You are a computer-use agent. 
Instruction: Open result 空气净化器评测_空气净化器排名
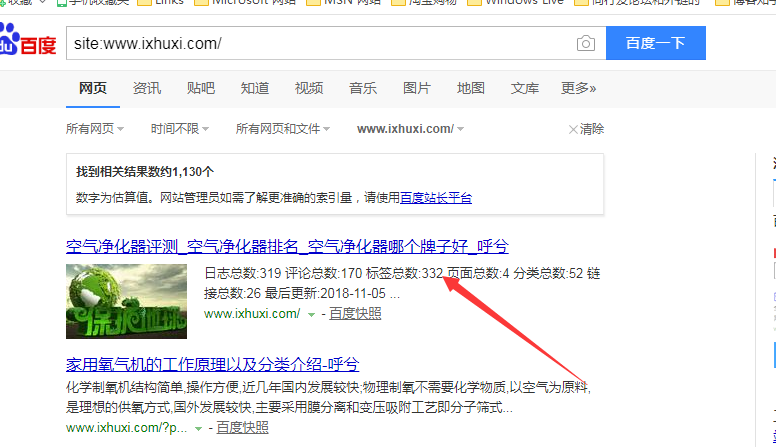point(287,246)
